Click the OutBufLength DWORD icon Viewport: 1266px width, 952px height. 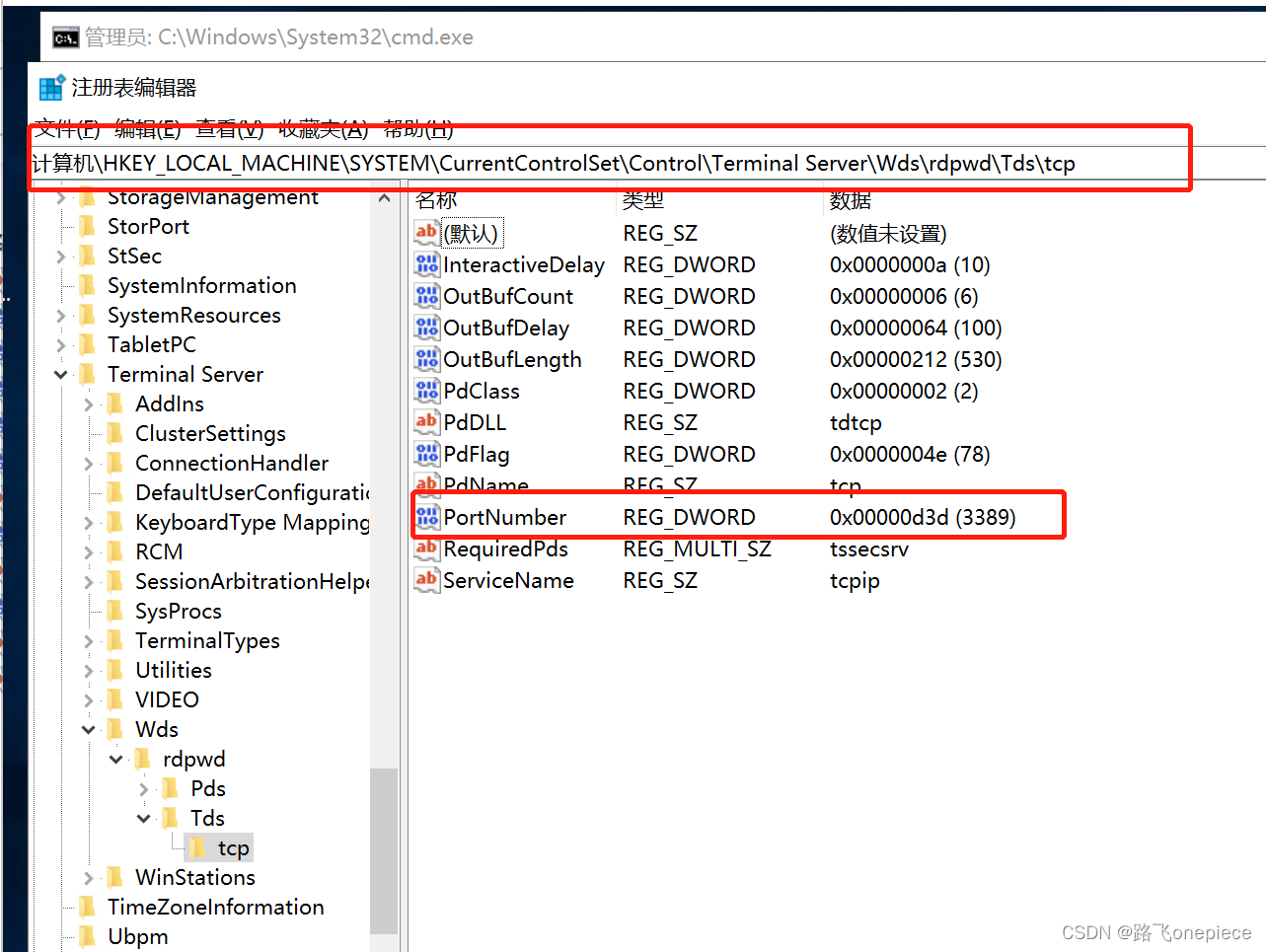426,359
